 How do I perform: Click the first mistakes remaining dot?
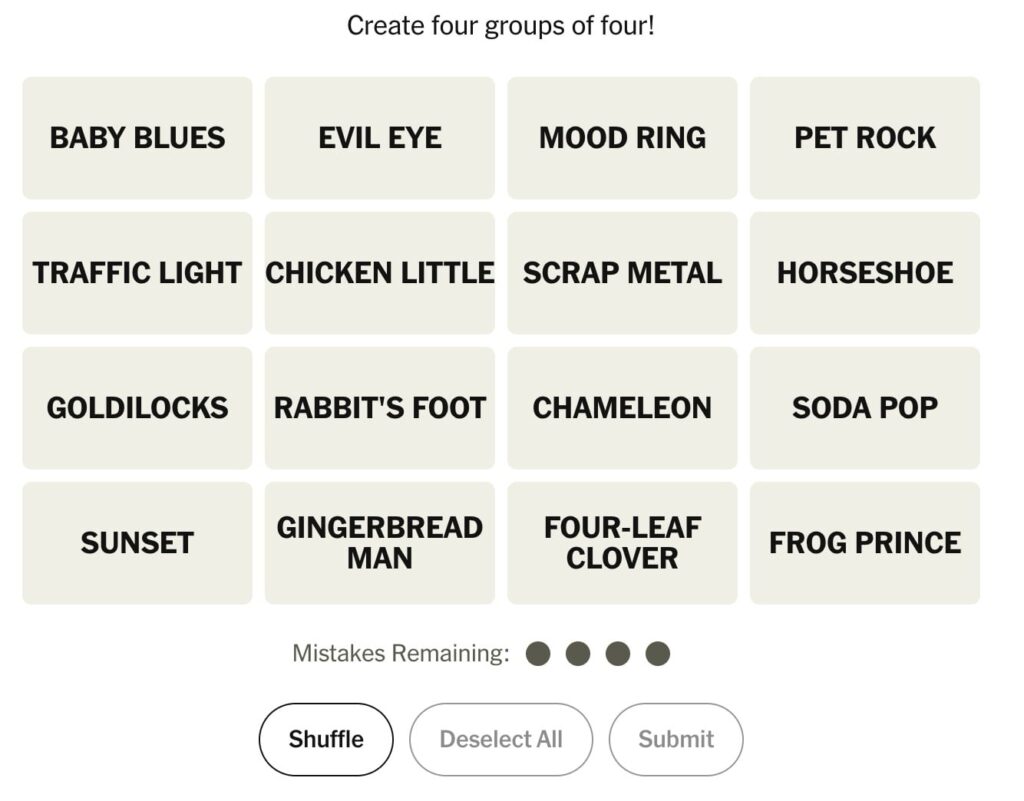tap(539, 654)
